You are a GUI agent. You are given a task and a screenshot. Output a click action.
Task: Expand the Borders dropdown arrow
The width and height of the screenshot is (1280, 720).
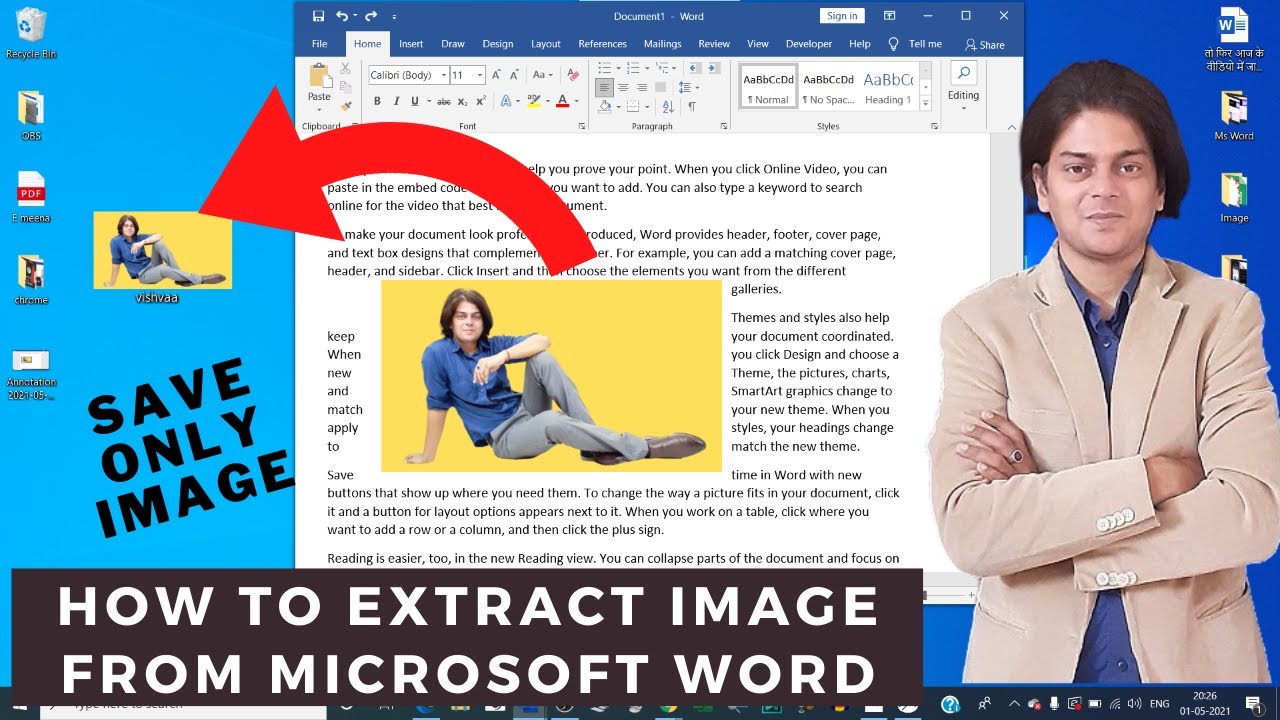[647, 107]
